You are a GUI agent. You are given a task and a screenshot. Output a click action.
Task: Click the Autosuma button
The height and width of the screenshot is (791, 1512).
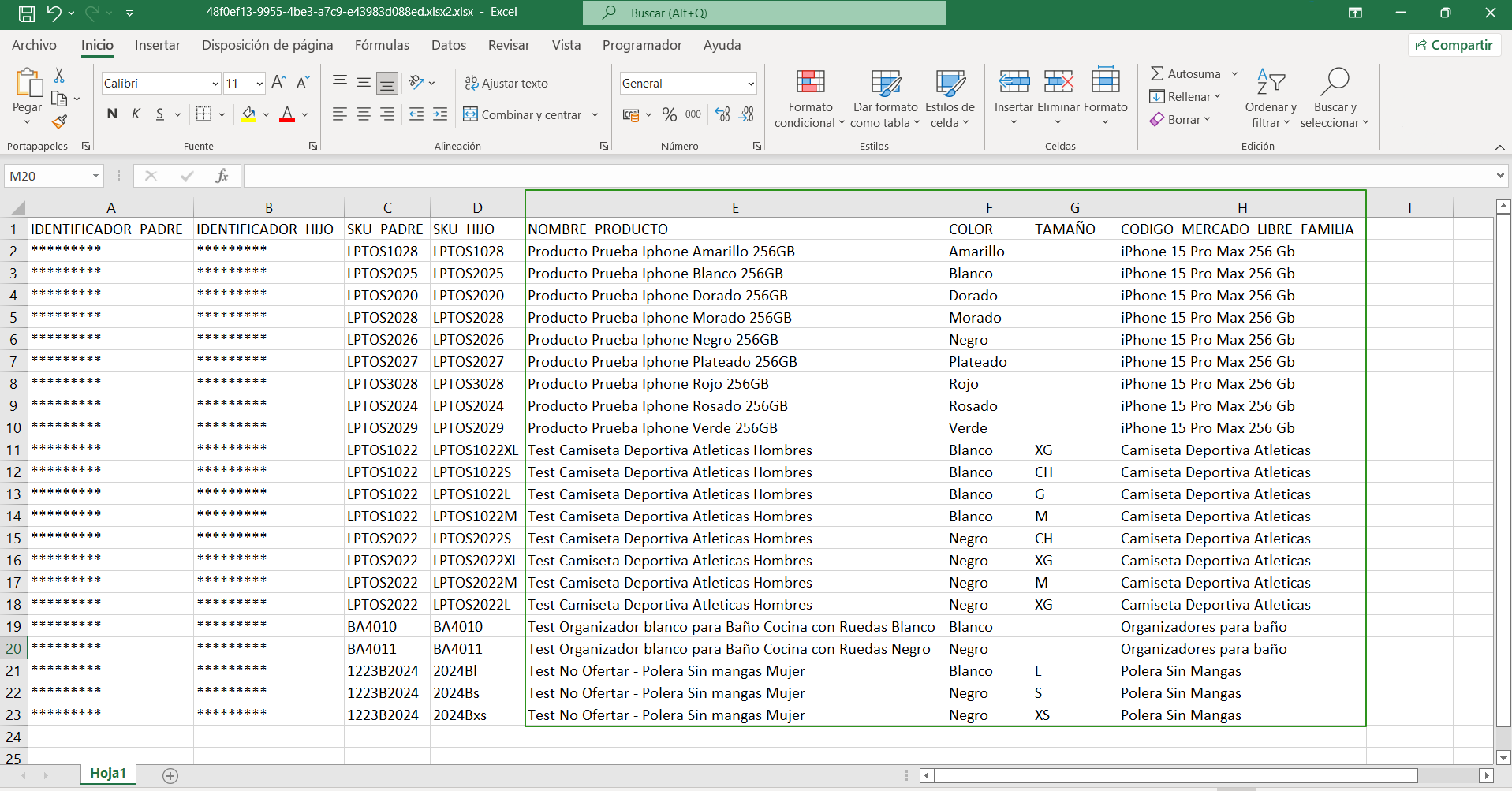pyautogui.click(x=1185, y=73)
